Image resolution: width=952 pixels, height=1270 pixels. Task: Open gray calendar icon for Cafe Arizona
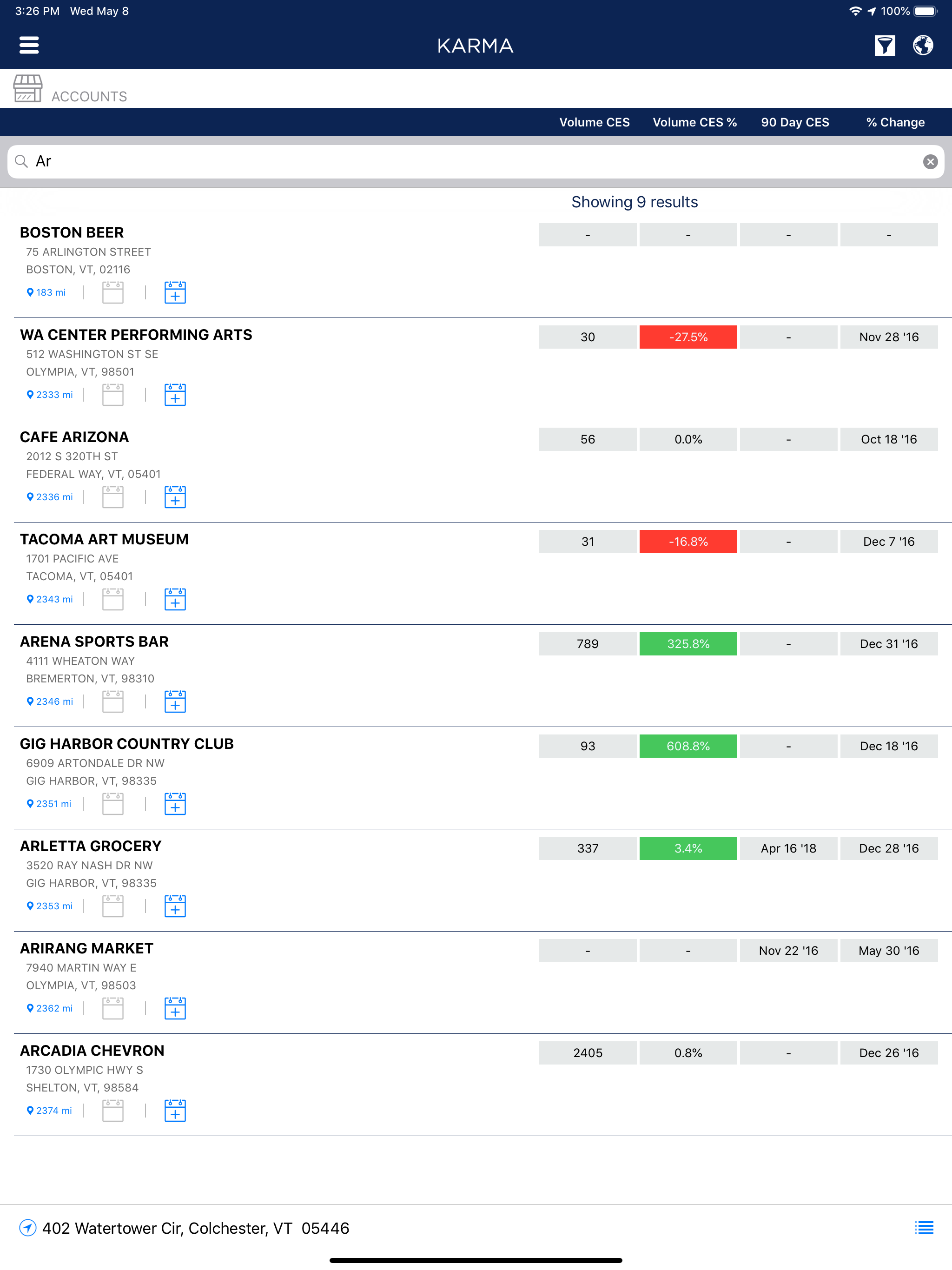click(112, 496)
